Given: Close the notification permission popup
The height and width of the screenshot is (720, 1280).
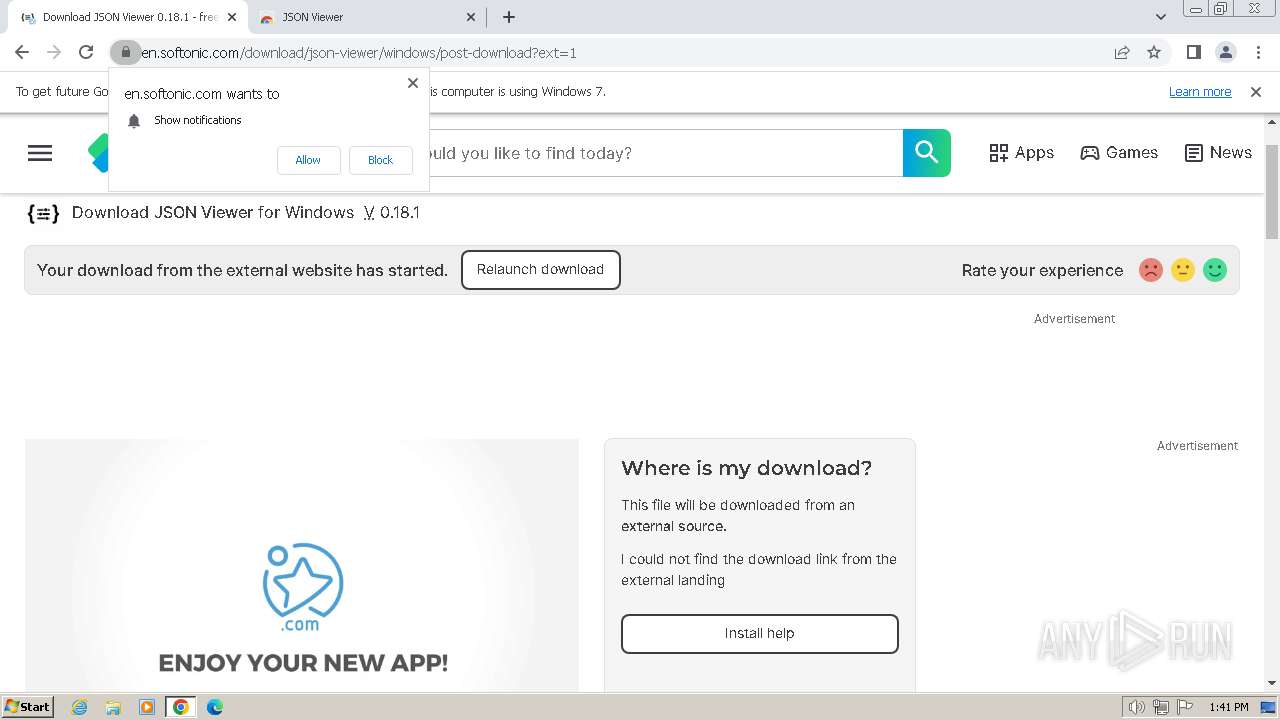Looking at the screenshot, I should [x=413, y=83].
